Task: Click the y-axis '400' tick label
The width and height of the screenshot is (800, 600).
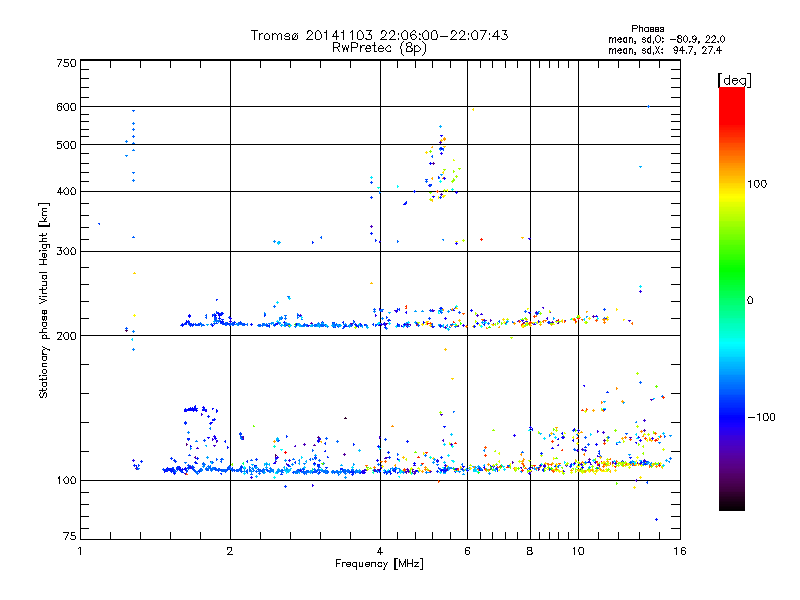Action: point(66,191)
